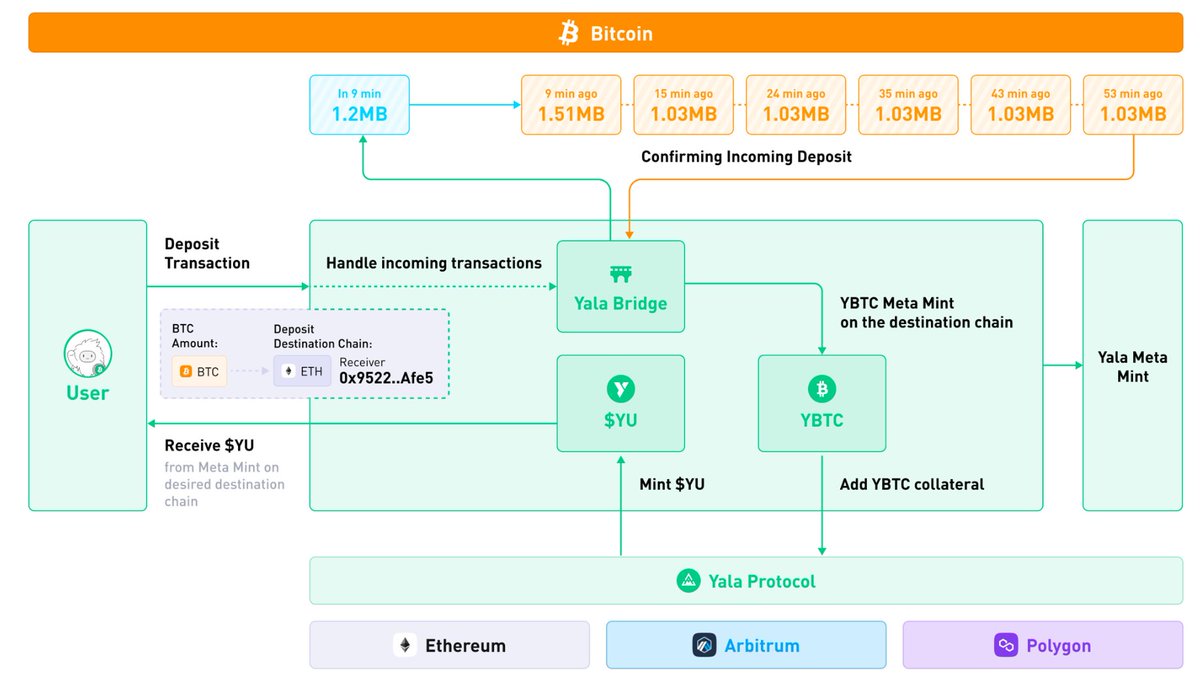Open the Arbitrum chain label

click(762, 645)
